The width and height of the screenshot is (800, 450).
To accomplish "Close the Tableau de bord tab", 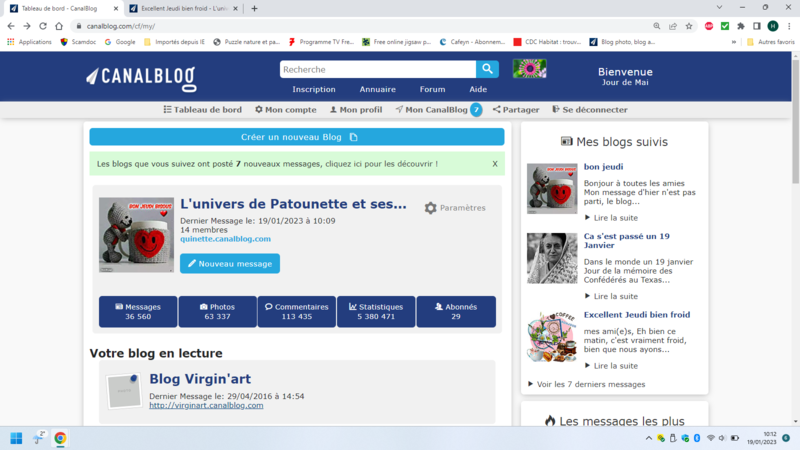I will coord(116,9).
